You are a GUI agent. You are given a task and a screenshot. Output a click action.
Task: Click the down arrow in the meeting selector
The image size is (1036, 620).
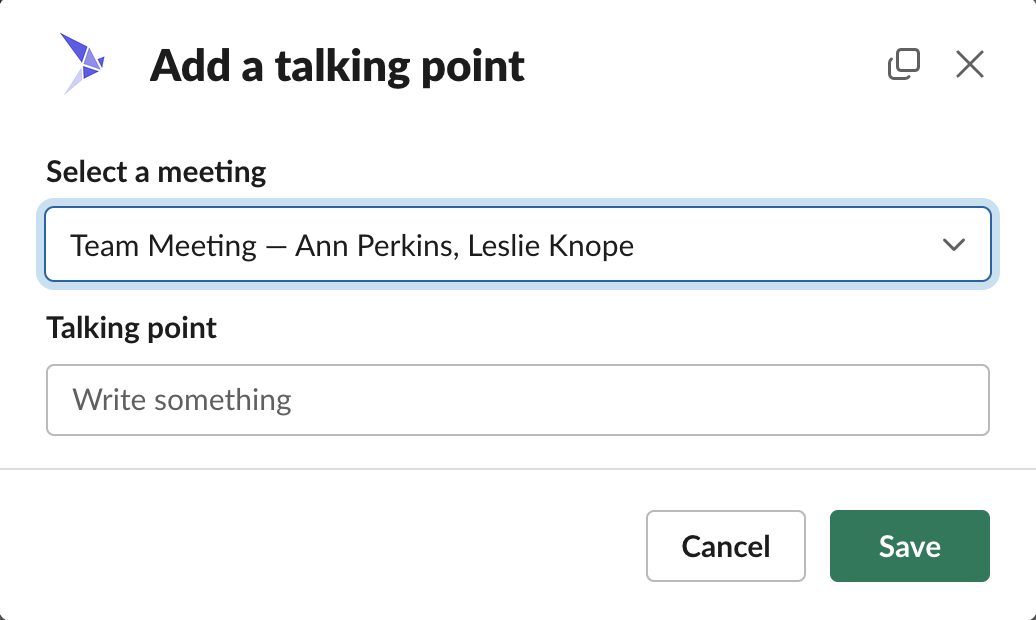[953, 245]
